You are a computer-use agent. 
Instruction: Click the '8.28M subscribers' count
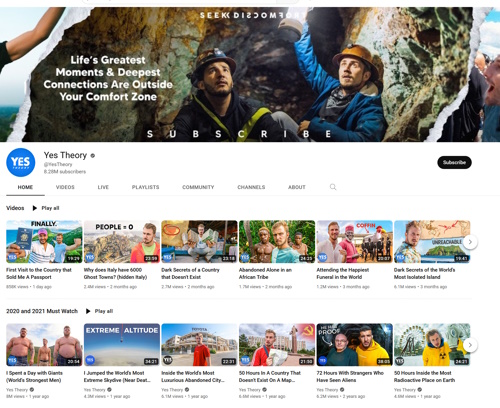[x=65, y=172]
